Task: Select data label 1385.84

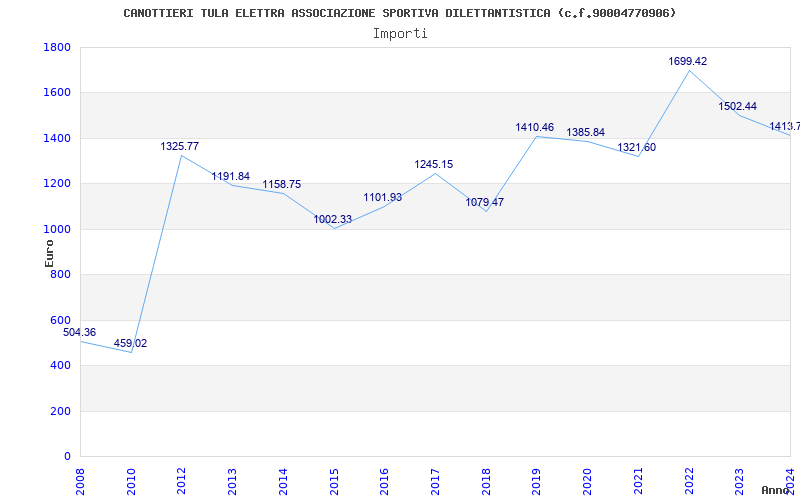Action: coord(586,133)
